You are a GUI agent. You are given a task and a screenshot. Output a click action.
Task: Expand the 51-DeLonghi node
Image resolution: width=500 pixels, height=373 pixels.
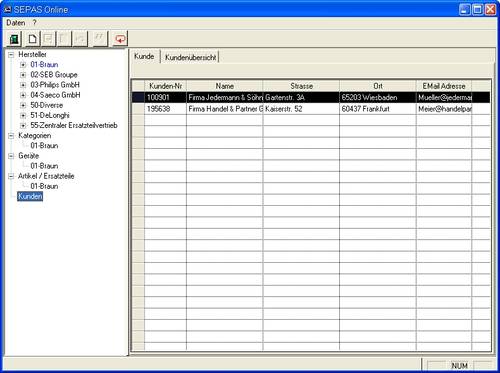(23, 115)
